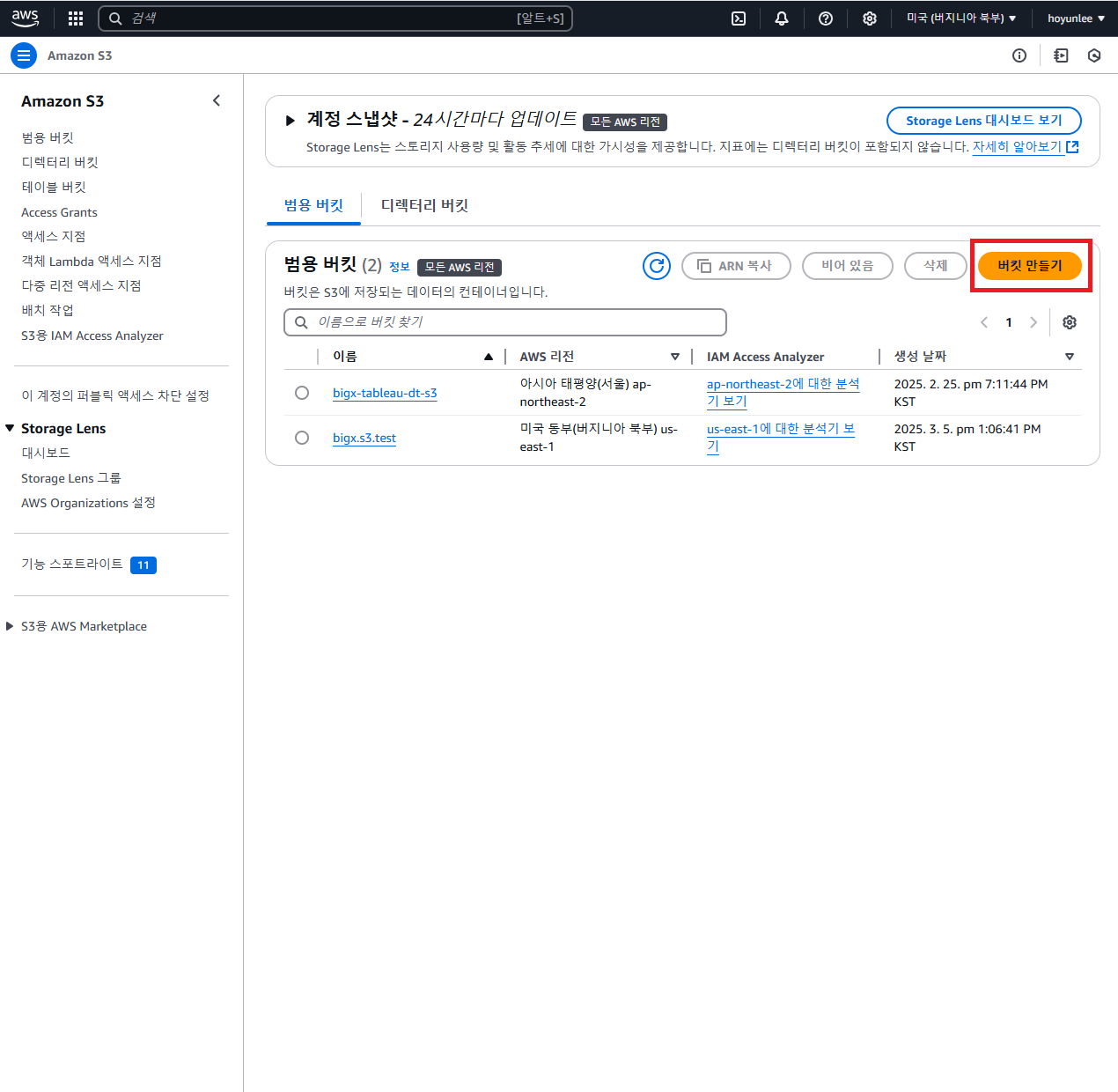Click 자세히 알아보기 link
Image resolution: width=1118 pixels, height=1092 pixels.
click(1017, 147)
